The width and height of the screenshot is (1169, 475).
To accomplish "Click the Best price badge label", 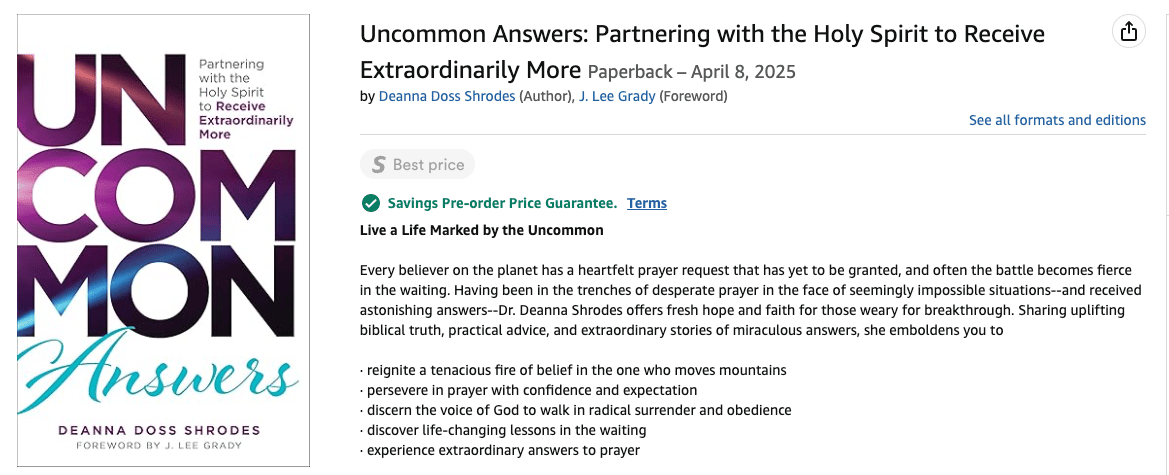I will coord(429,165).
